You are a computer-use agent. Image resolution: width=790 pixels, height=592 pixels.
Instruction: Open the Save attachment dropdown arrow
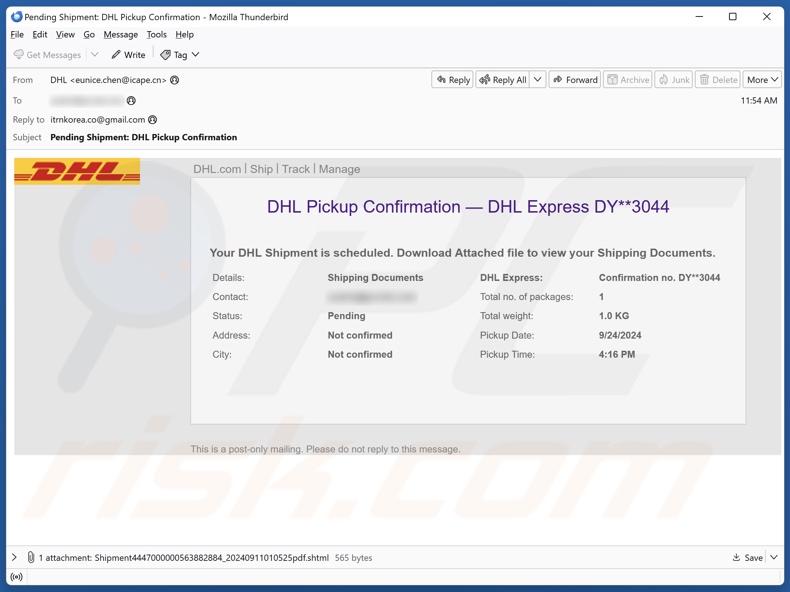pos(774,557)
